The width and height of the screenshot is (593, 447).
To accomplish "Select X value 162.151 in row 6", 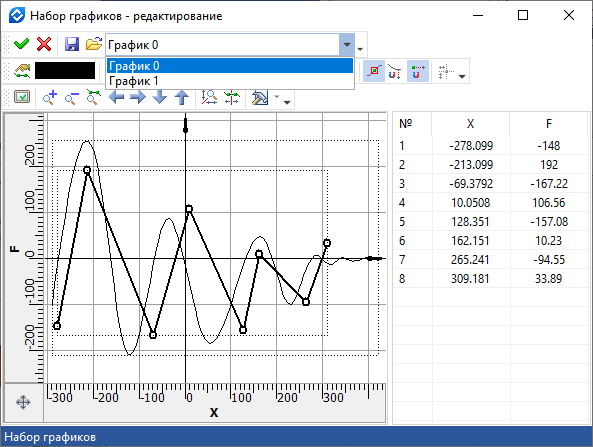I will [471, 241].
